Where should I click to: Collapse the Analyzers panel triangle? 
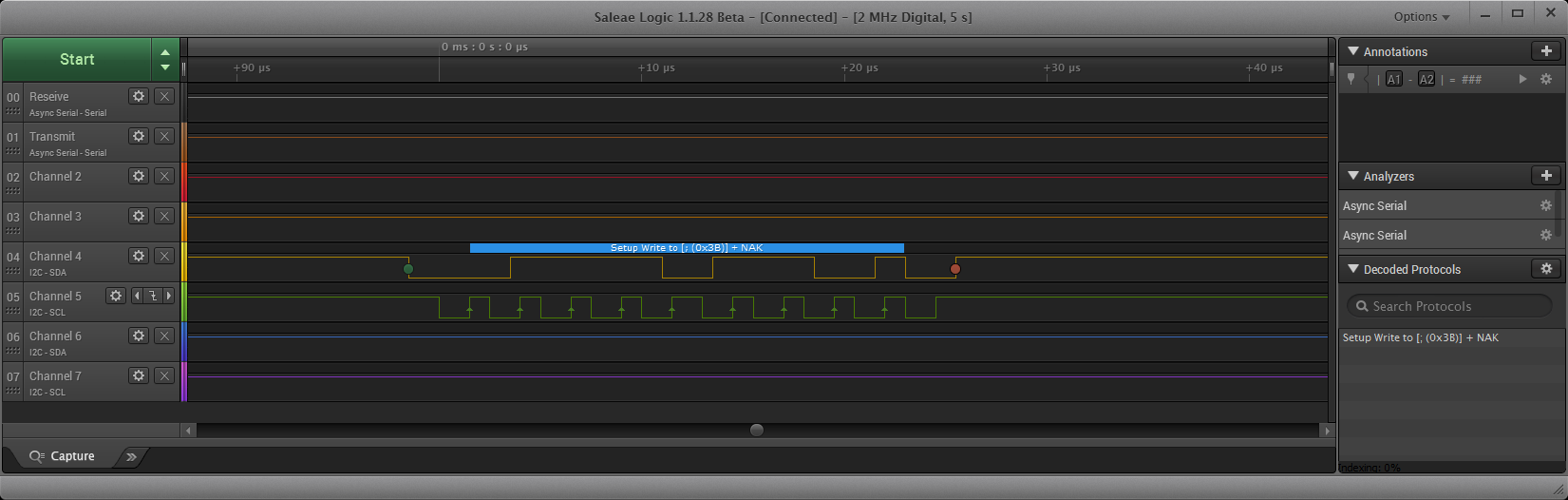coord(1353,176)
